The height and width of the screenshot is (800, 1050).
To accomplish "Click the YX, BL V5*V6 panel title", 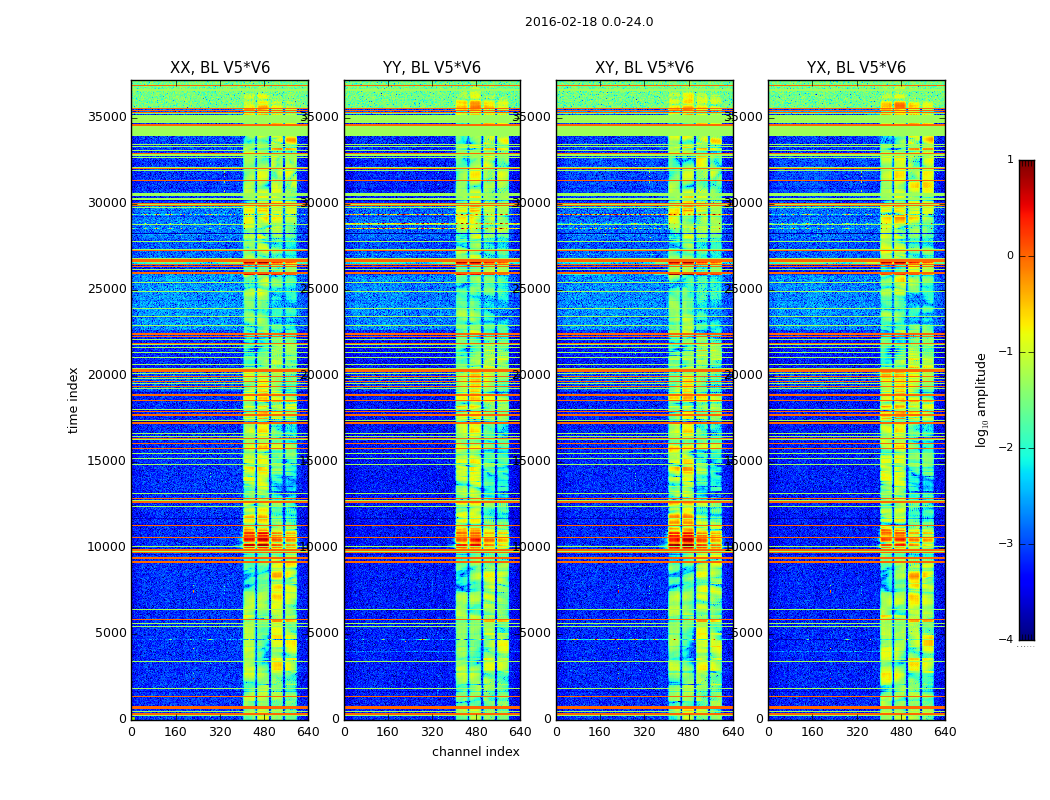I will [x=856, y=68].
